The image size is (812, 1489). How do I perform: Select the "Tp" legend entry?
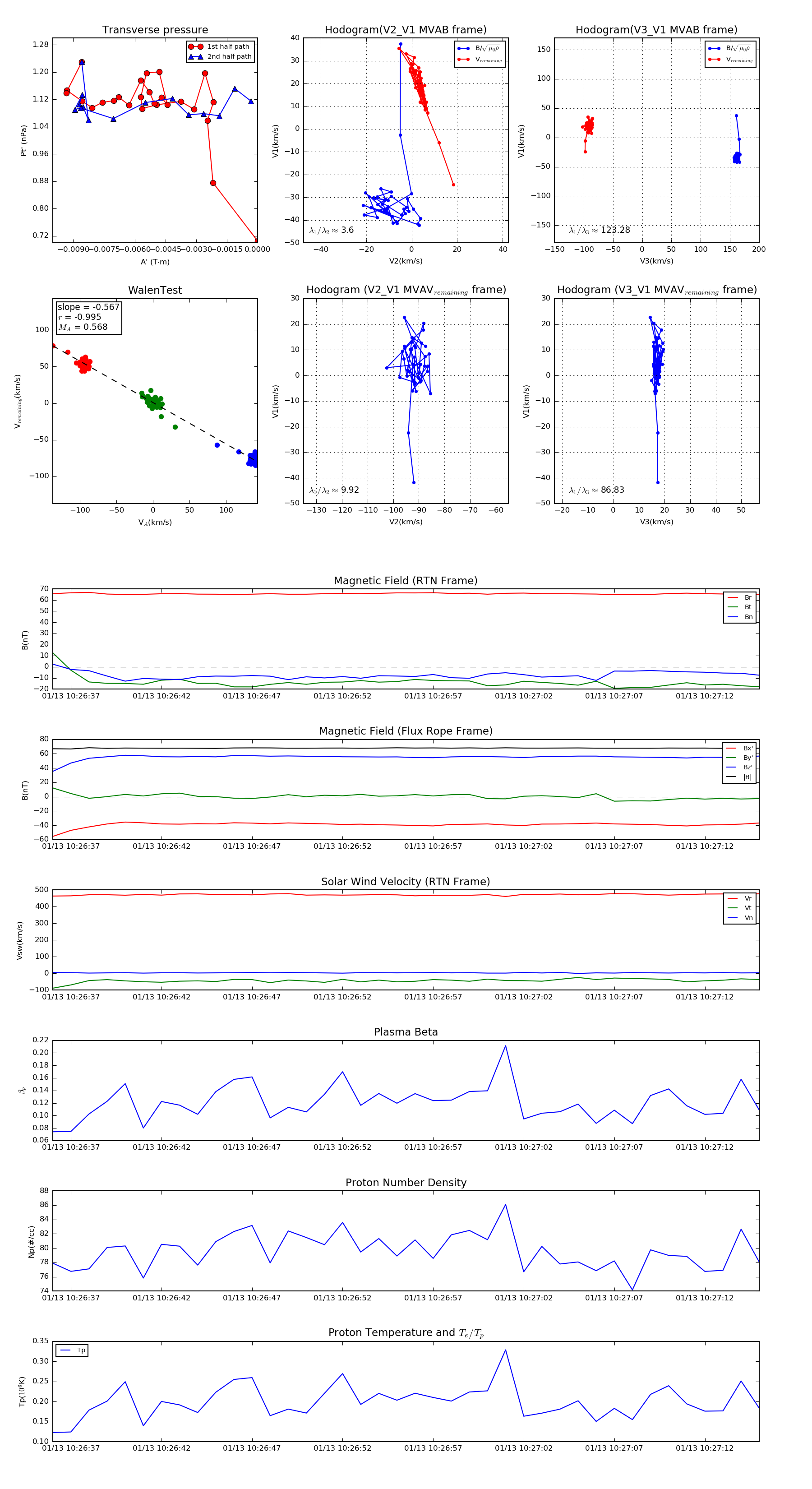pyautogui.click(x=72, y=1350)
